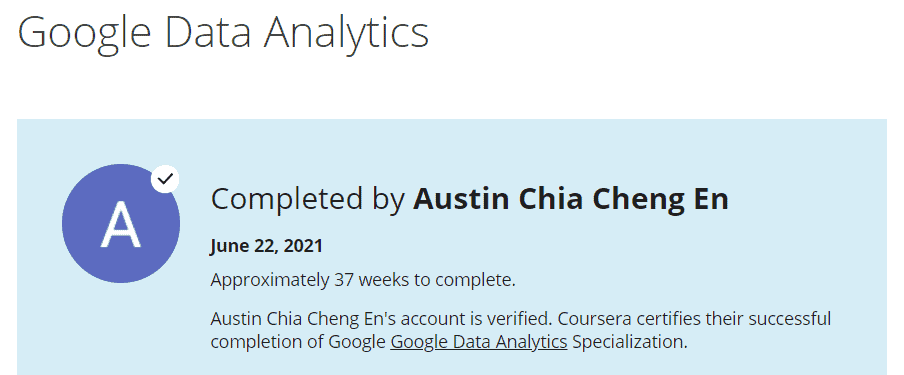This screenshot has width=904, height=375.
Task: Click the word weeks in duration line
Action: coord(379,280)
